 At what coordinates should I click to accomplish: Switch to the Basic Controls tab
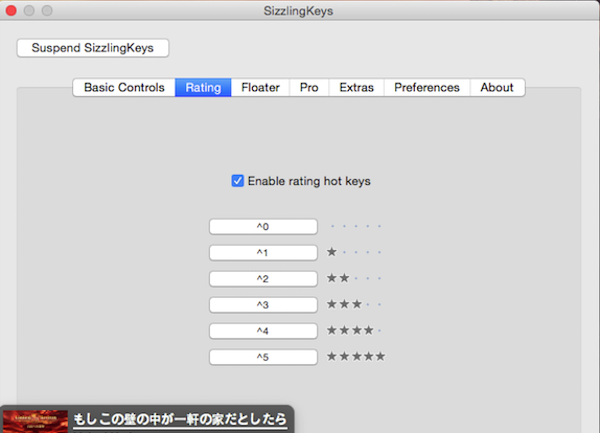point(124,88)
